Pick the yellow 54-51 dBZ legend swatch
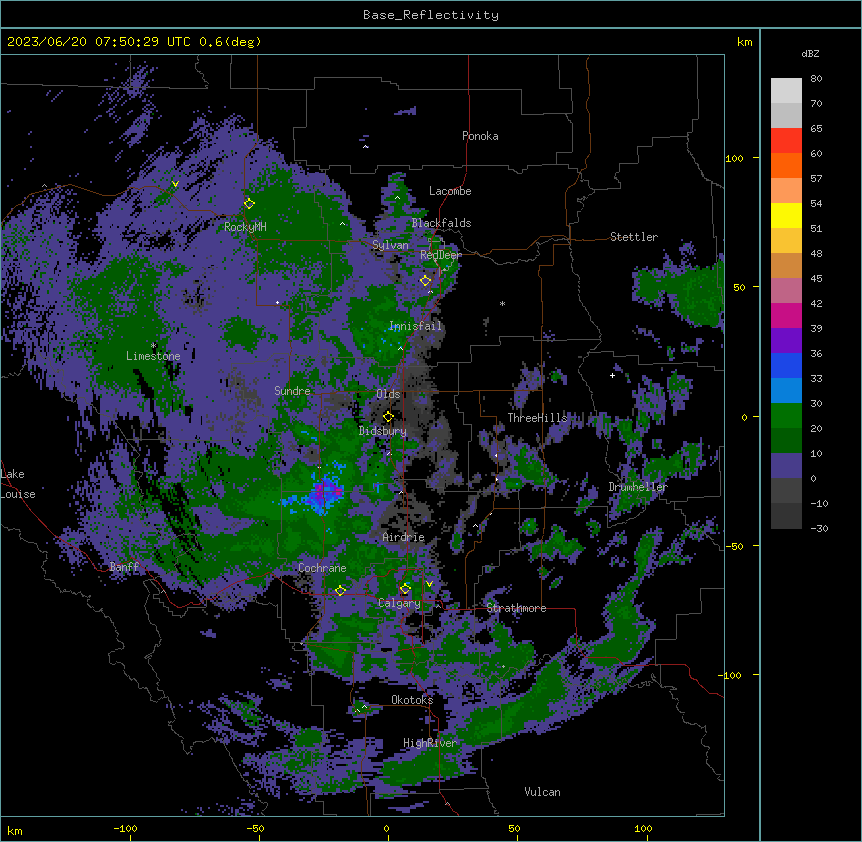This screenshot has height=842, width=862. (x=786, y=215)
